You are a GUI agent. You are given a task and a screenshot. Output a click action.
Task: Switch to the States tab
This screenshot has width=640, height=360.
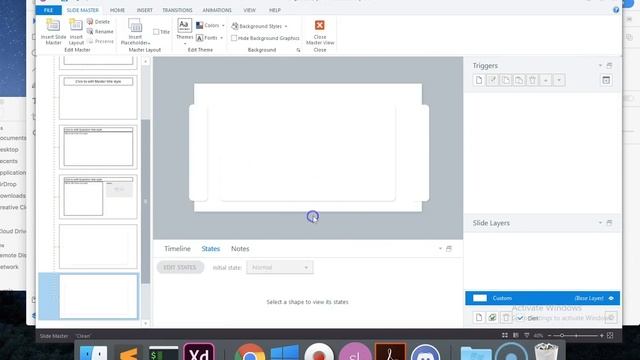pyautogui.click(x=211, y=249)
